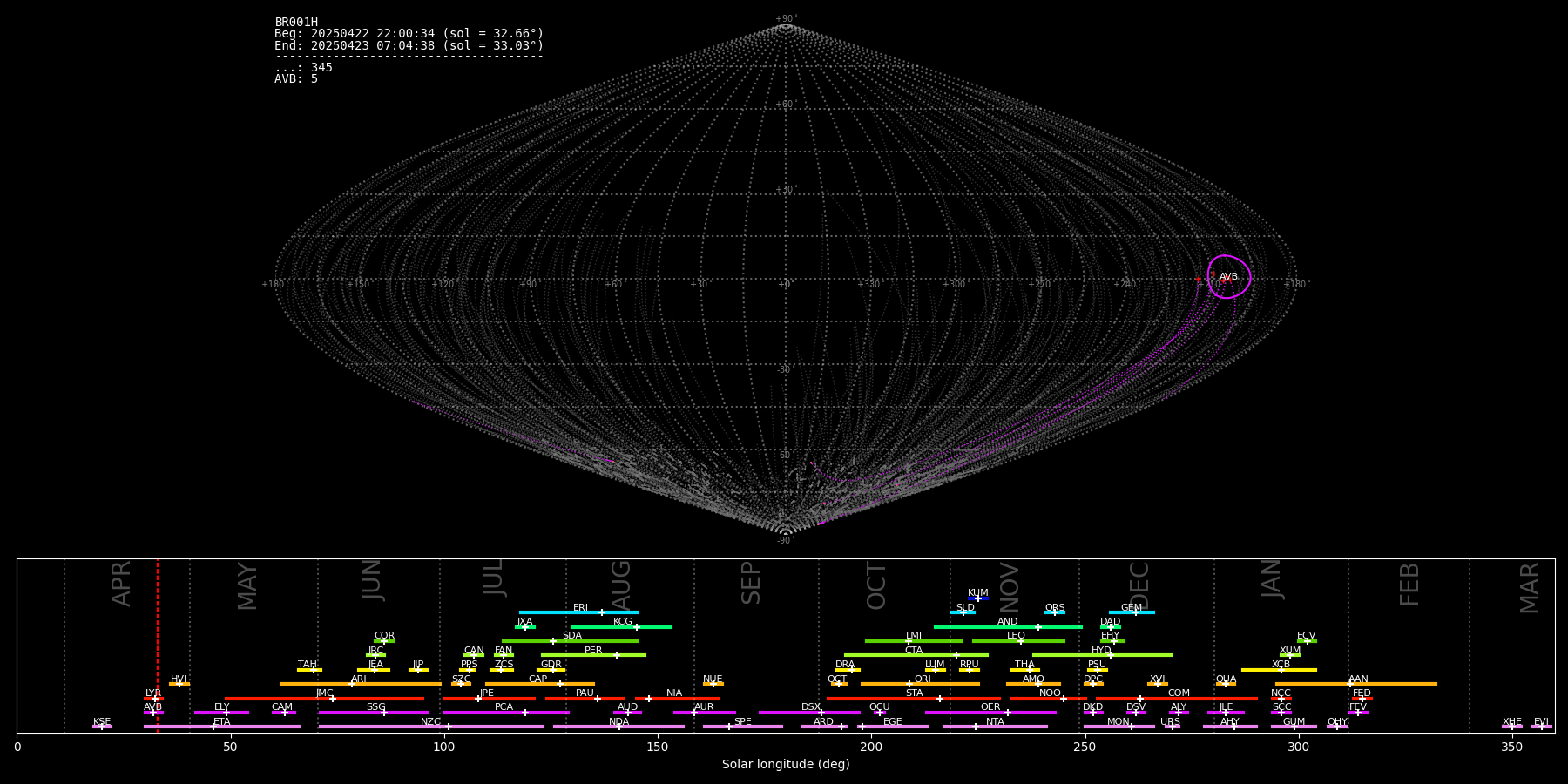Select the 'End: 20250423 07:04:38' header line
This screenshot has height=784, width=1568.
[409, 45]
